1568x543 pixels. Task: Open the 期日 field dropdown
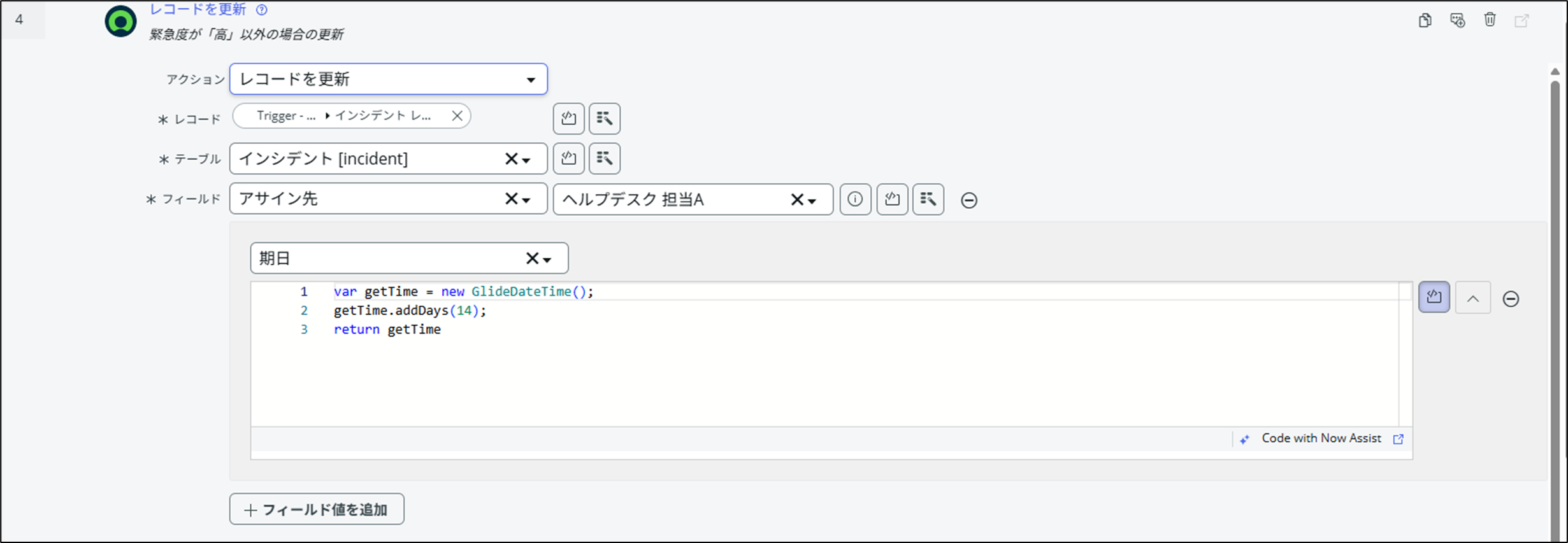pyautogui.click(x=547, y=259)
